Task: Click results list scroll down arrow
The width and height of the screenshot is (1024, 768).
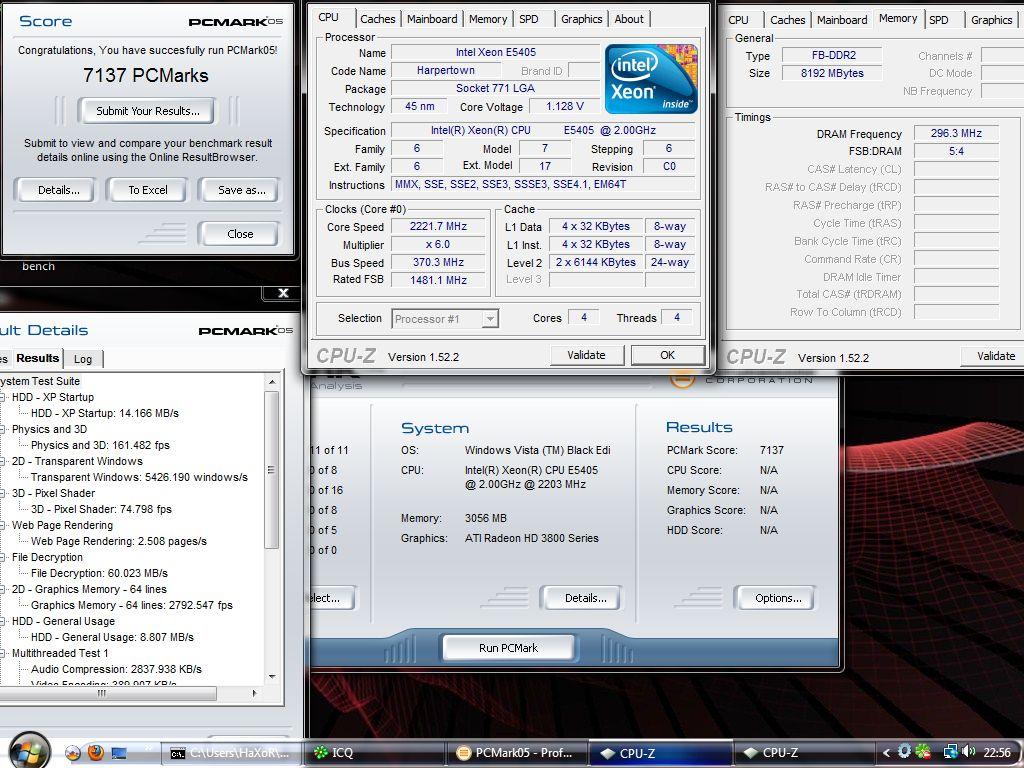Action: point(272,677)
